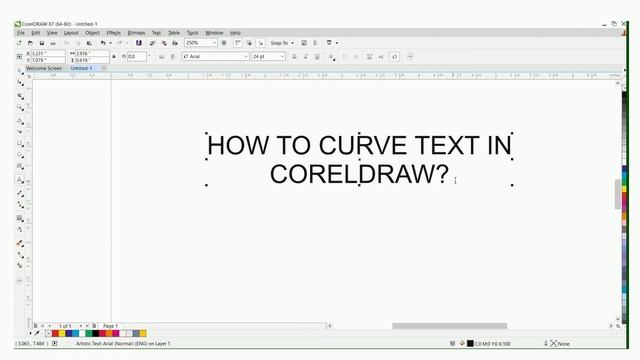Select the Shape tool in the toolbox
The height and width of the screenshot is (360, 640).
click(20, 83)
